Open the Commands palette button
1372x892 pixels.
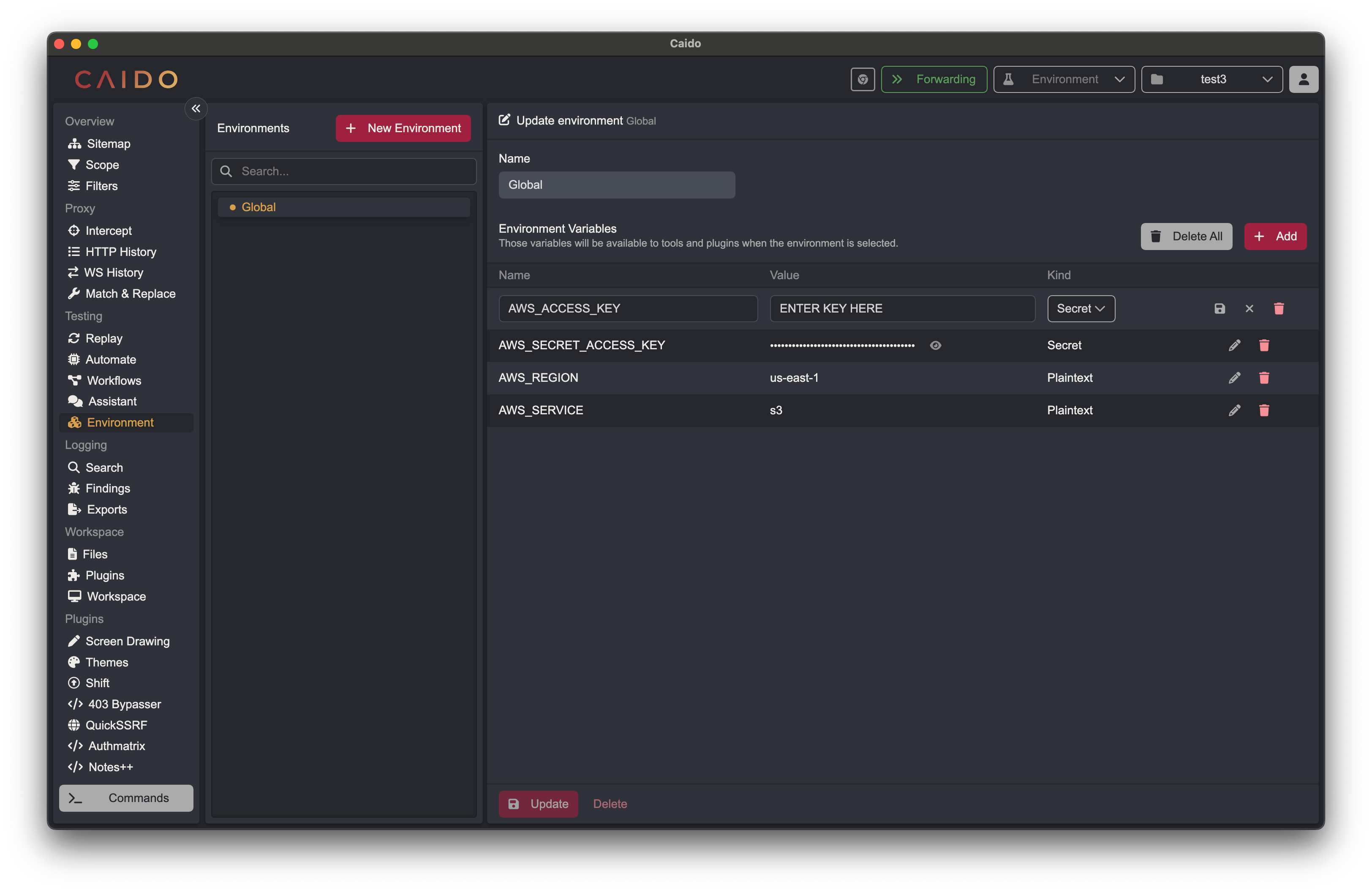click(x=126, y=798)
